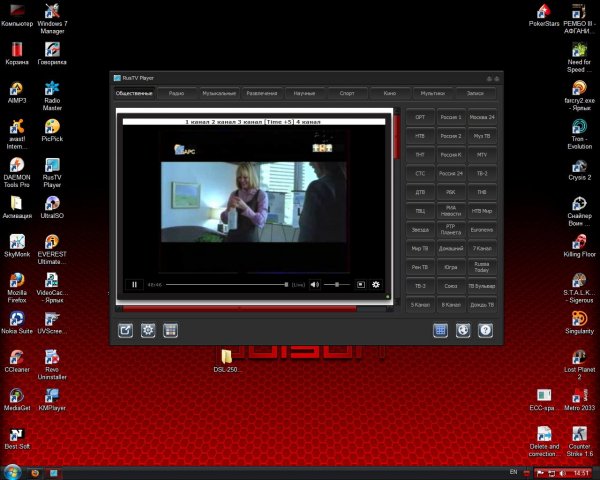Open Mozilla Firefox desktop shortcut
Screen dimensions: 600x480
(x=16, y=288)
